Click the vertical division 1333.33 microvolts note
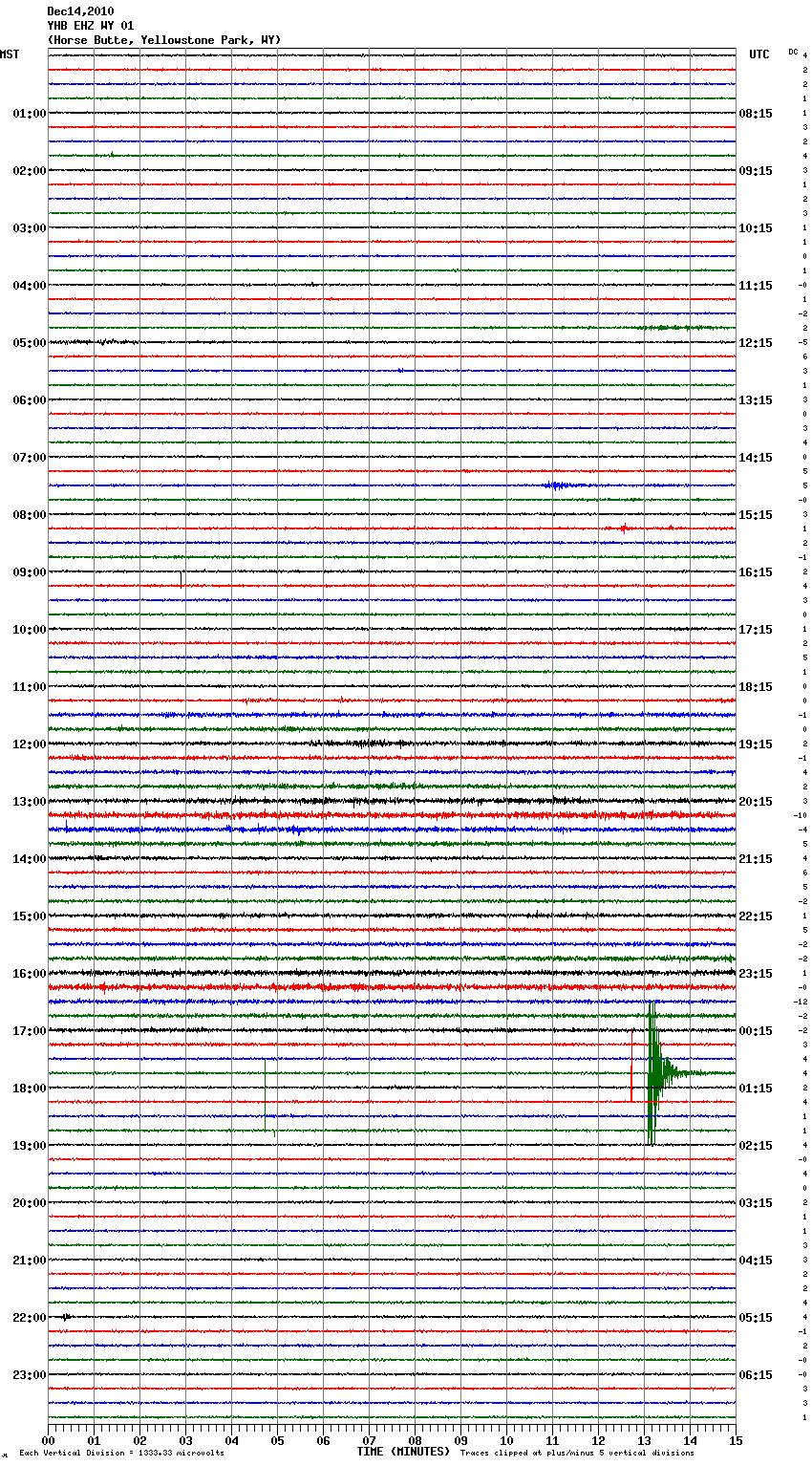812x1466 pixels. click(x=122, y=1454)
